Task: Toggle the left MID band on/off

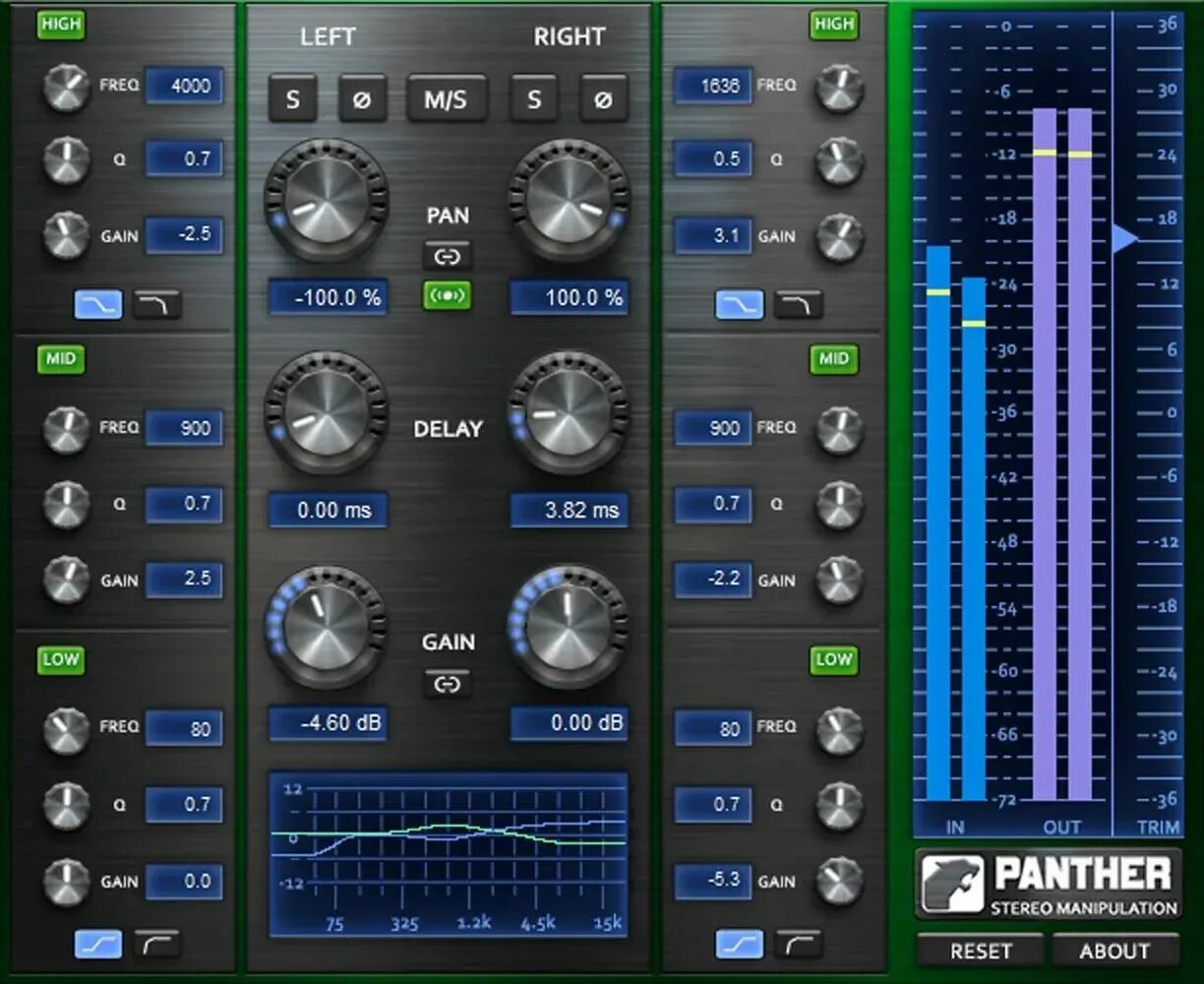Action: tap(61, 358)
